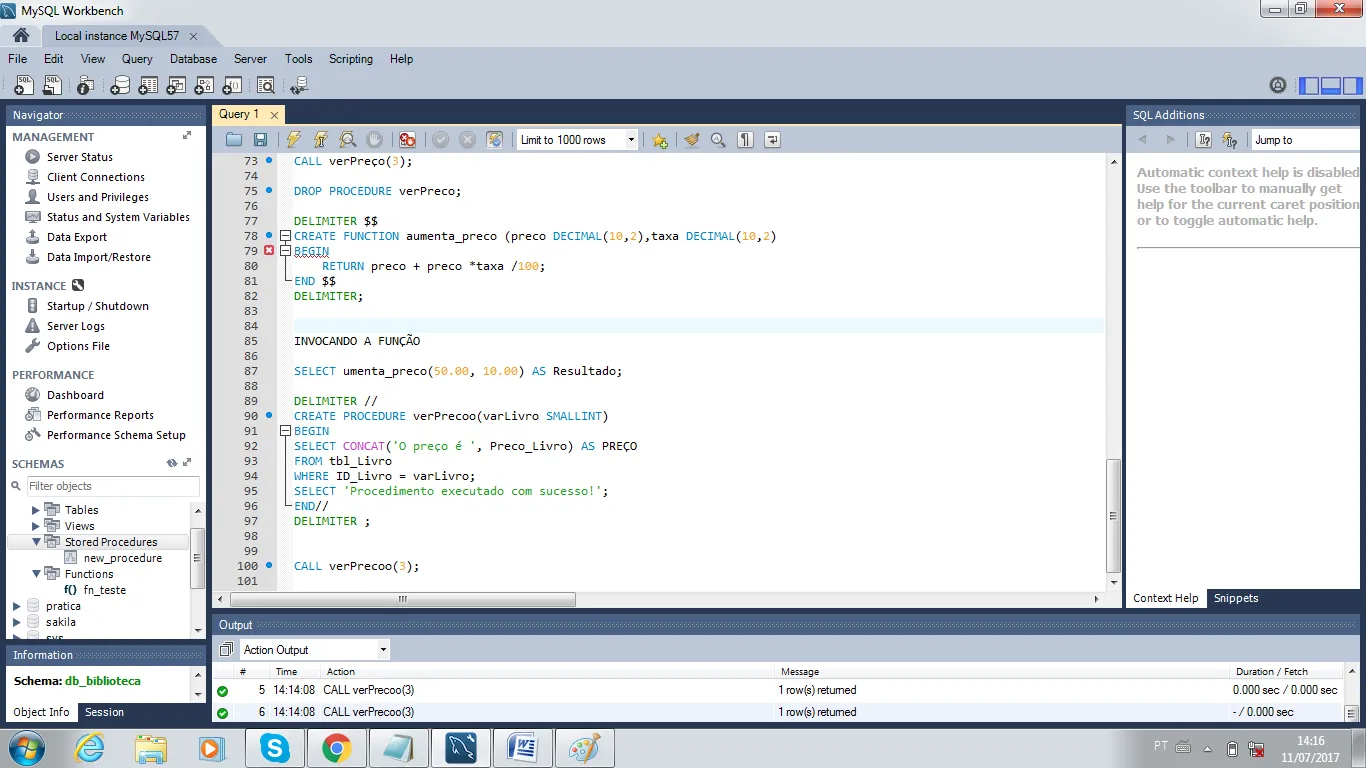Click the Filter objects search field
The width and height of the screenshot is (1366, 768).
point(112,486)
